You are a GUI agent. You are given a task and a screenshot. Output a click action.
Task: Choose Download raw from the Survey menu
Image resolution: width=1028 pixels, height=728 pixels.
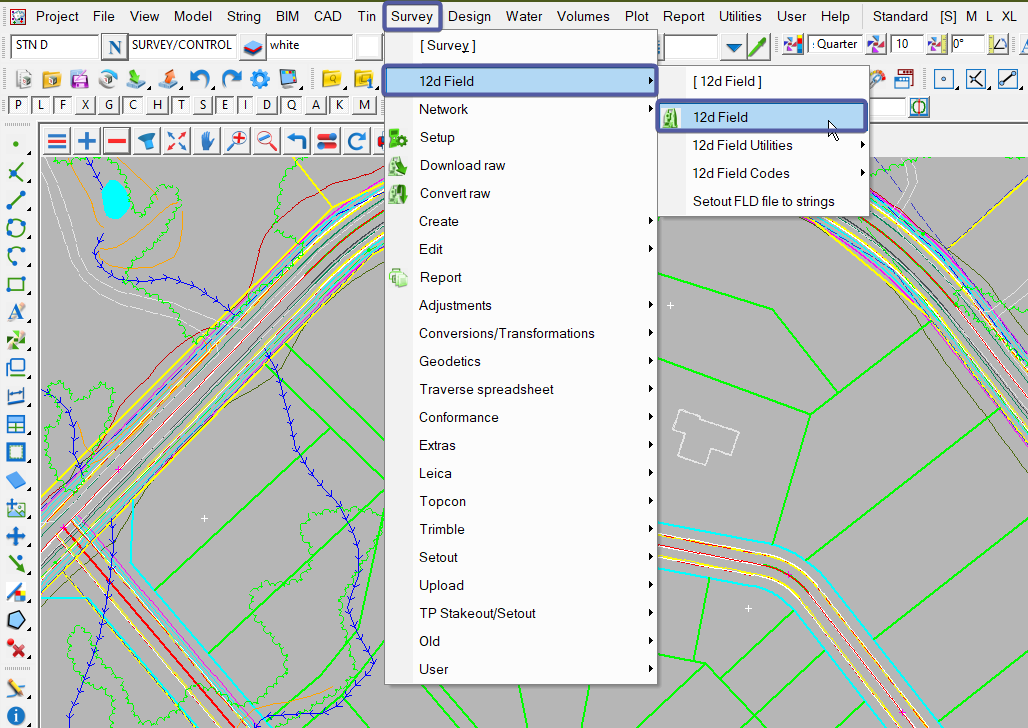tap(462, 165)
